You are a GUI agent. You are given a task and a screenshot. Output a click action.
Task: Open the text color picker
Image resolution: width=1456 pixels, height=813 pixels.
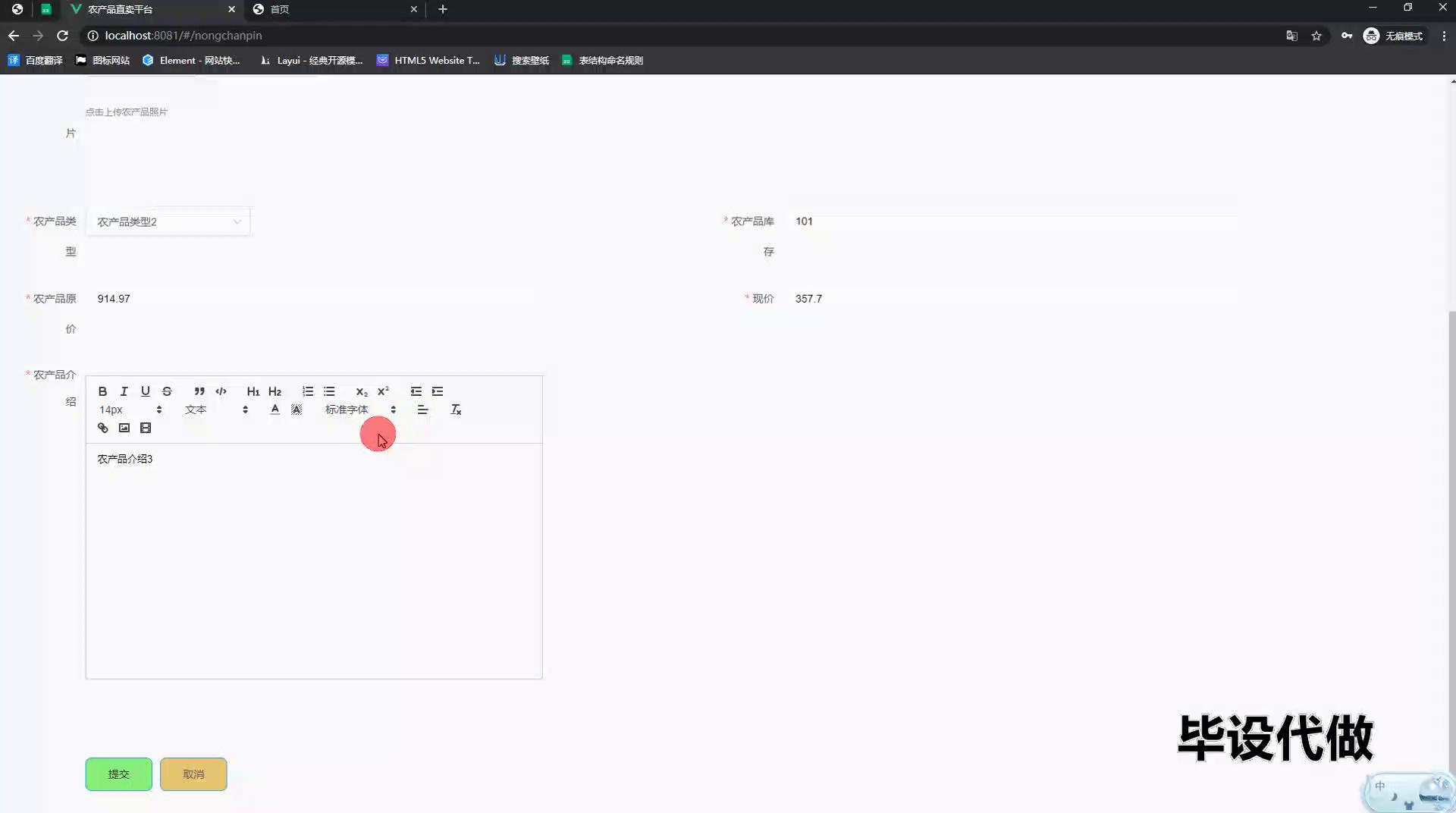click(x=275, y=410)
